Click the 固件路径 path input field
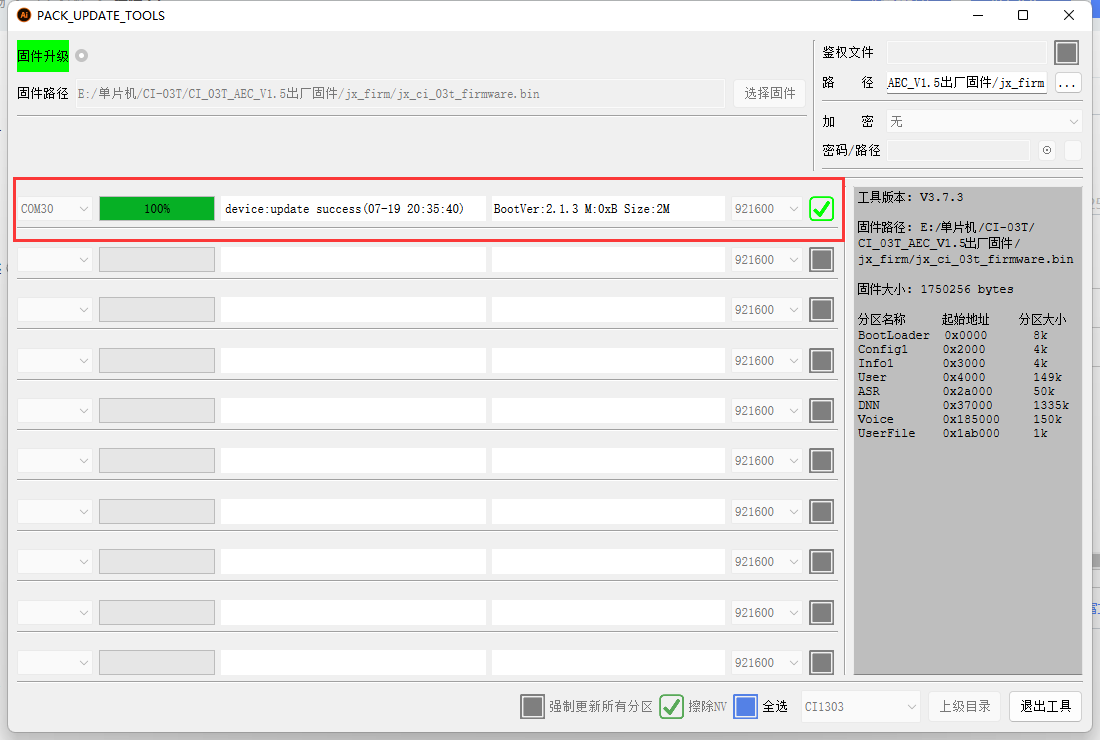1100x740 pixels. [400, 94]
